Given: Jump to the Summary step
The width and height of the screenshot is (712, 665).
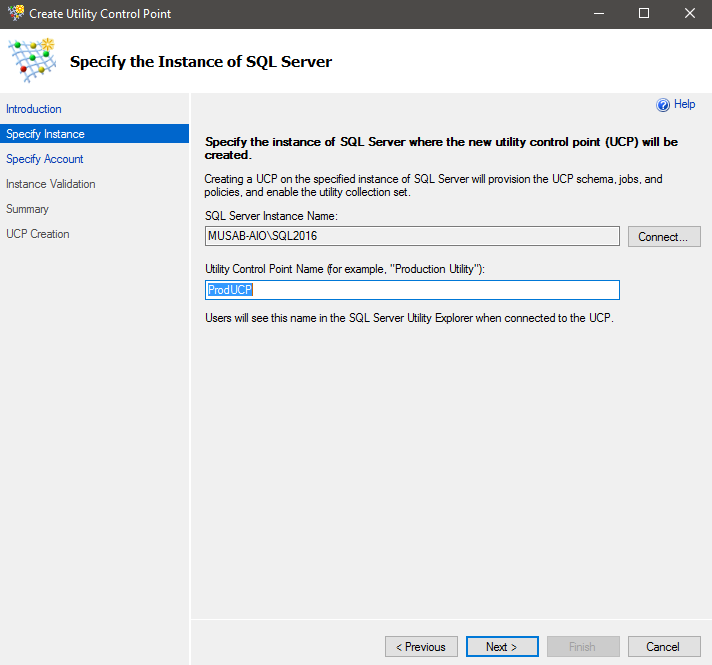Looking at the screenshot, I should [27, 209].
